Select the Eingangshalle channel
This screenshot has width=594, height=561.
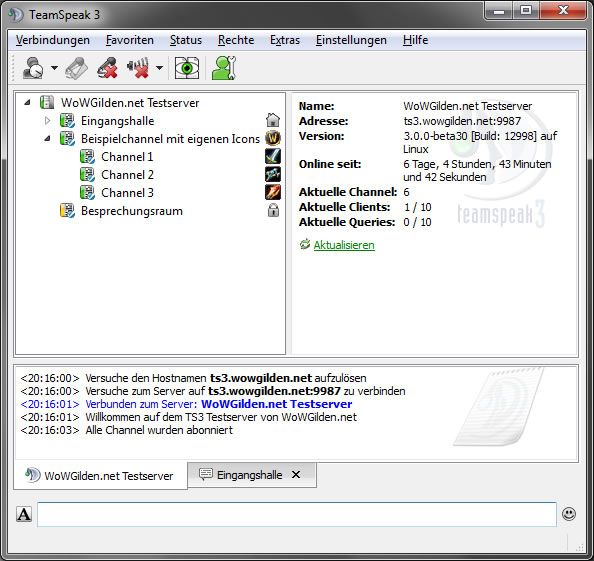click(117, 121)
